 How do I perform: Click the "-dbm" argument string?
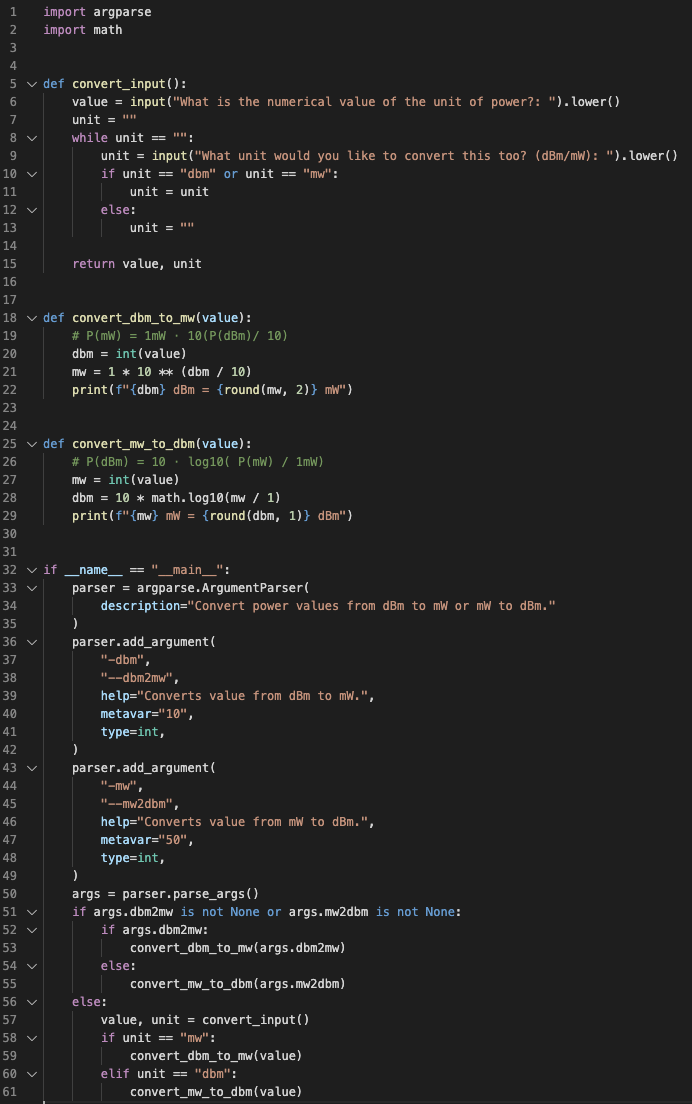[x=122, y=660]
